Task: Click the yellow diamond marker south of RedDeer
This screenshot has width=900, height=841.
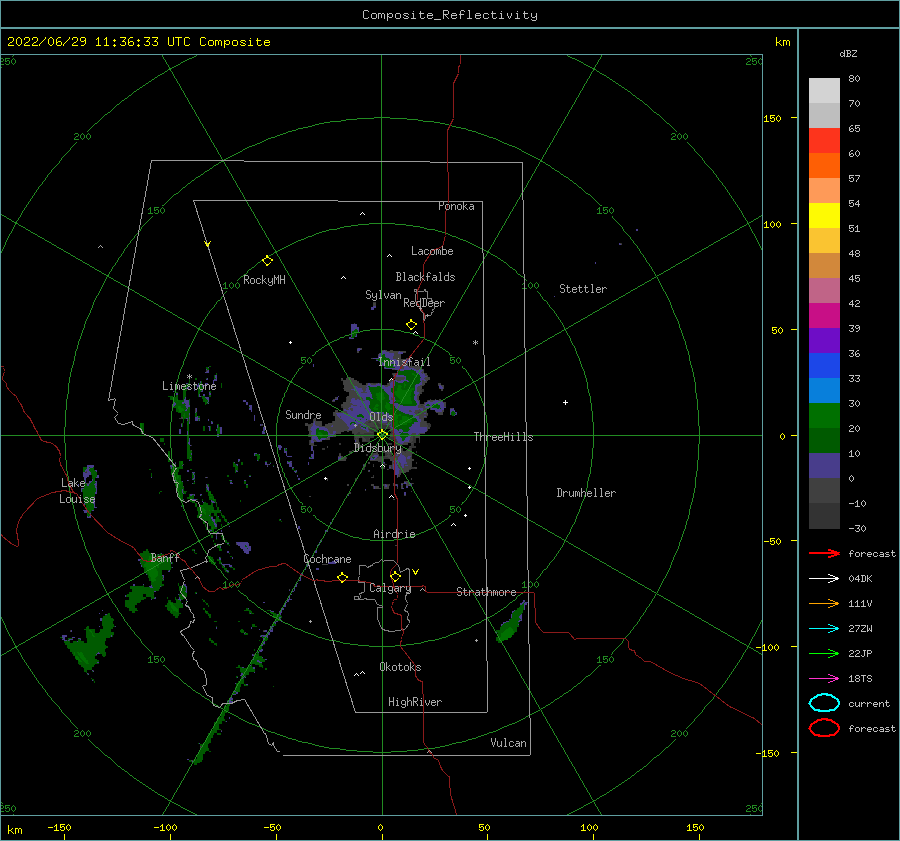Action: (x=411, y=325)
